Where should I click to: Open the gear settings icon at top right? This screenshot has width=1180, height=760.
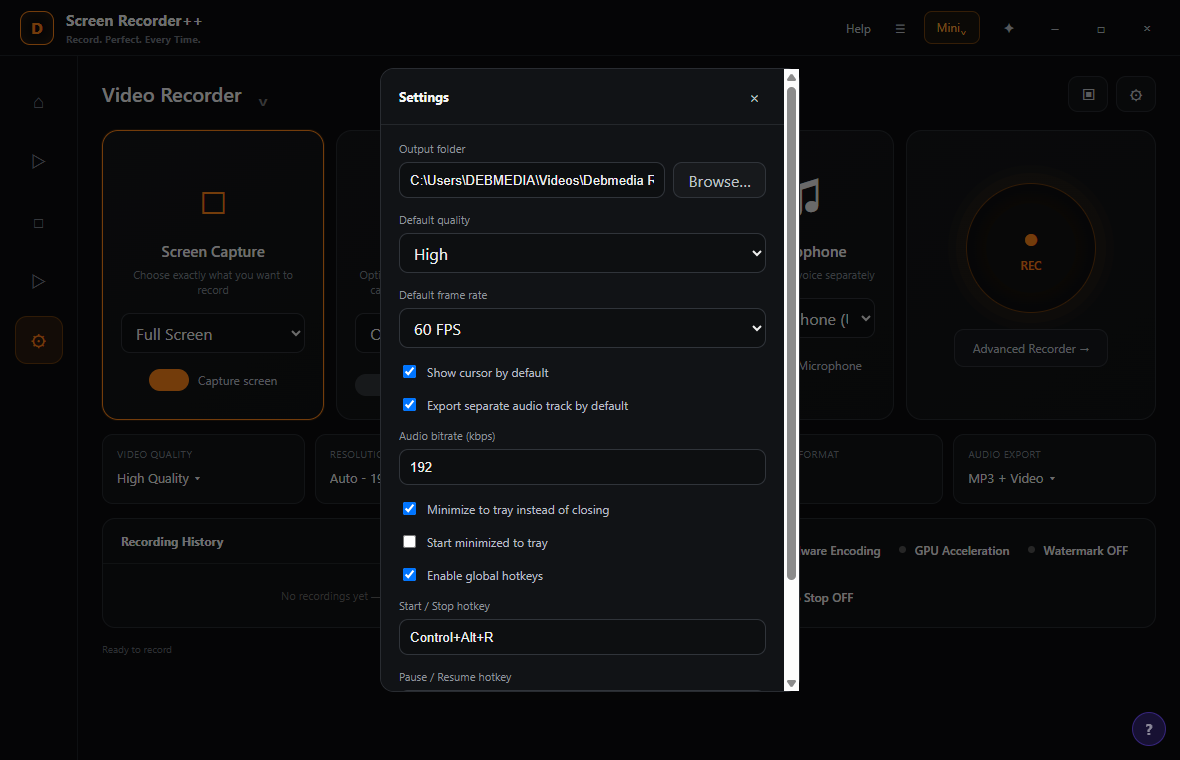(x=1136, y=95)
